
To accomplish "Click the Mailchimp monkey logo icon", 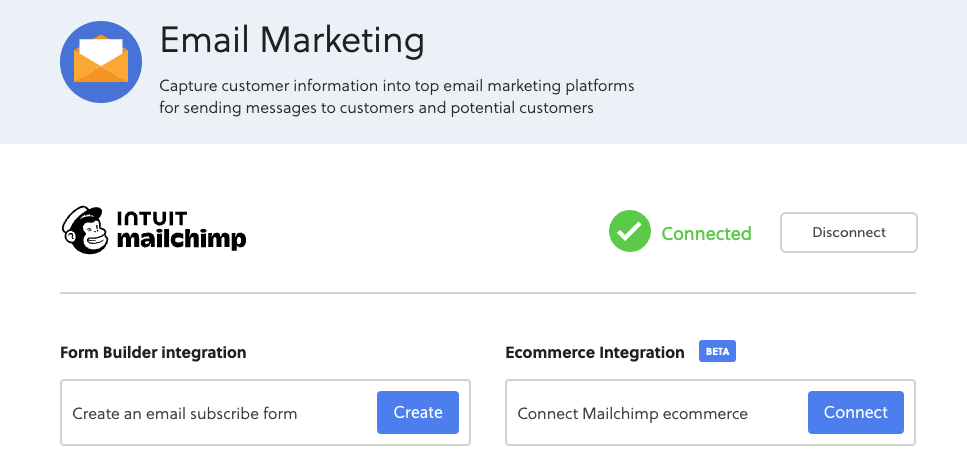I will pyautogui.click(x=84, y=230).
